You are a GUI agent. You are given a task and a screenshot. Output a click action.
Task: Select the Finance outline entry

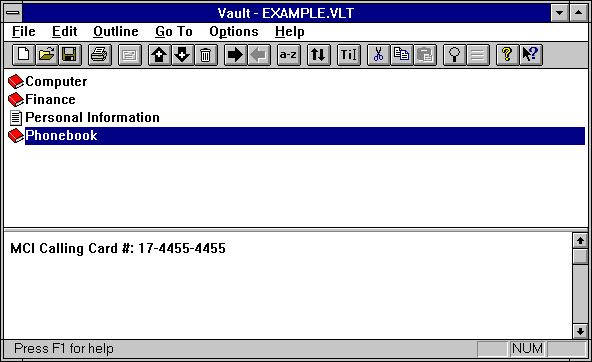click(x=50, y=100)
